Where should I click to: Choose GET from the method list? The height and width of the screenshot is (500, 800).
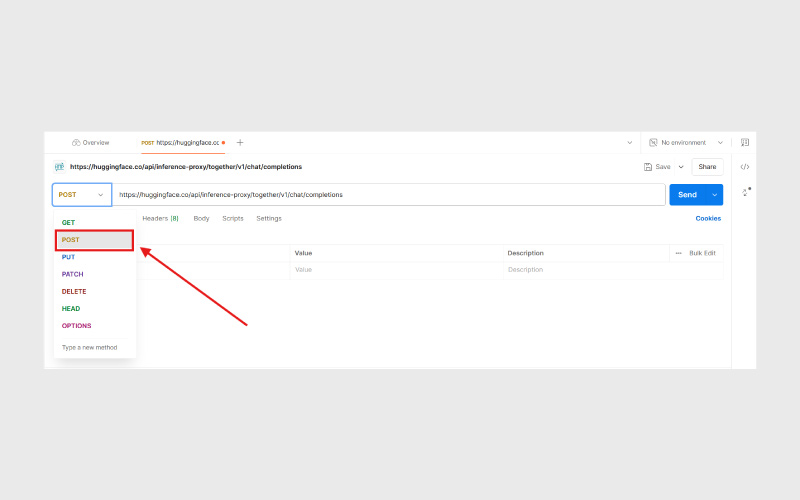tap(69, 222)
